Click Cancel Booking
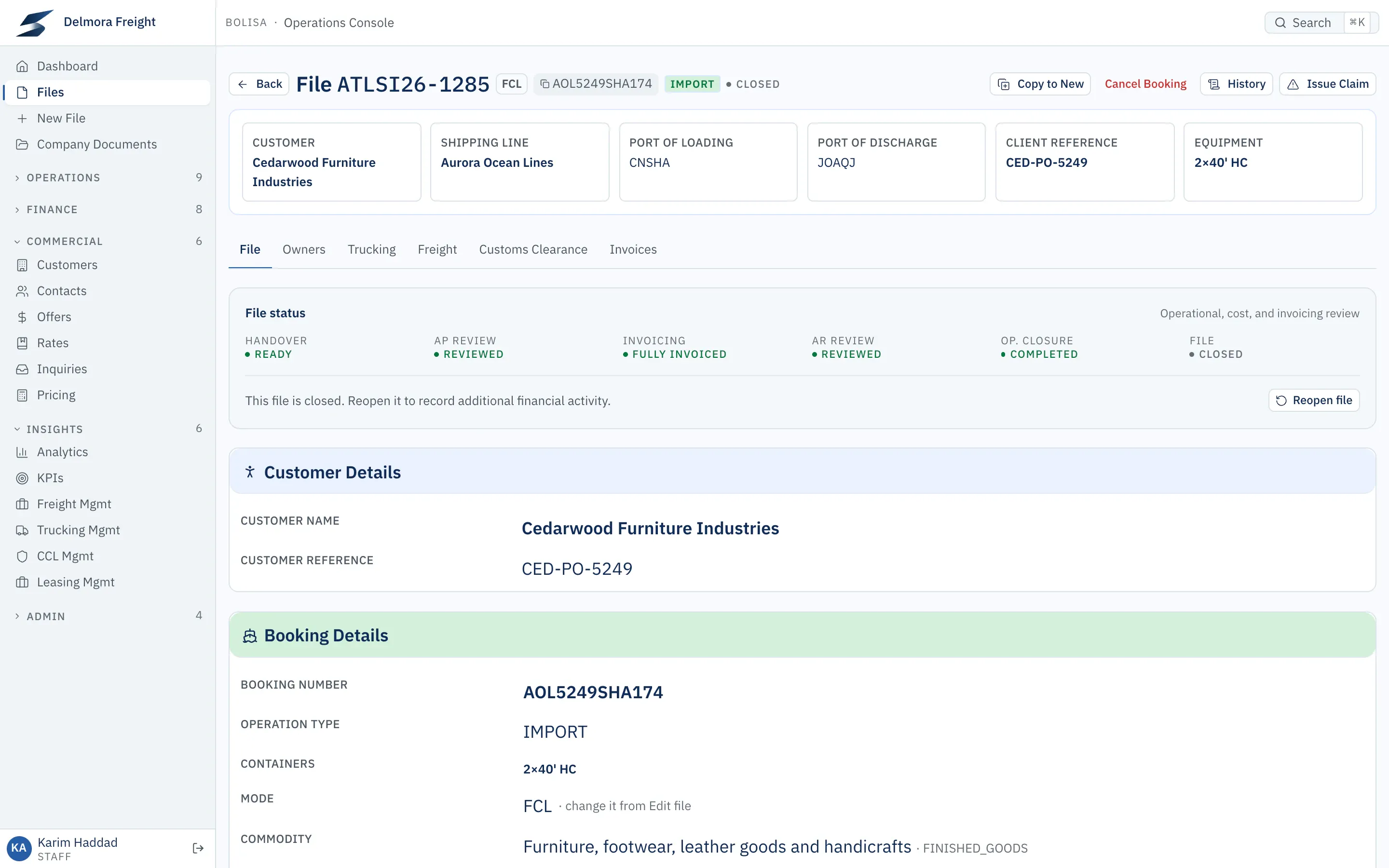This screenshot has width=1389, height=868. tap(1145, 84)
